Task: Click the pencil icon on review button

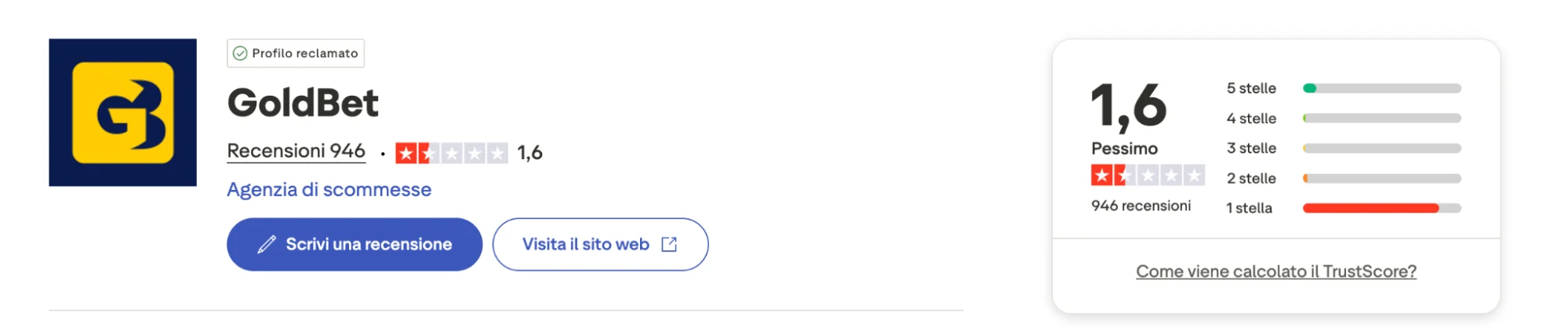Action: 267,245
